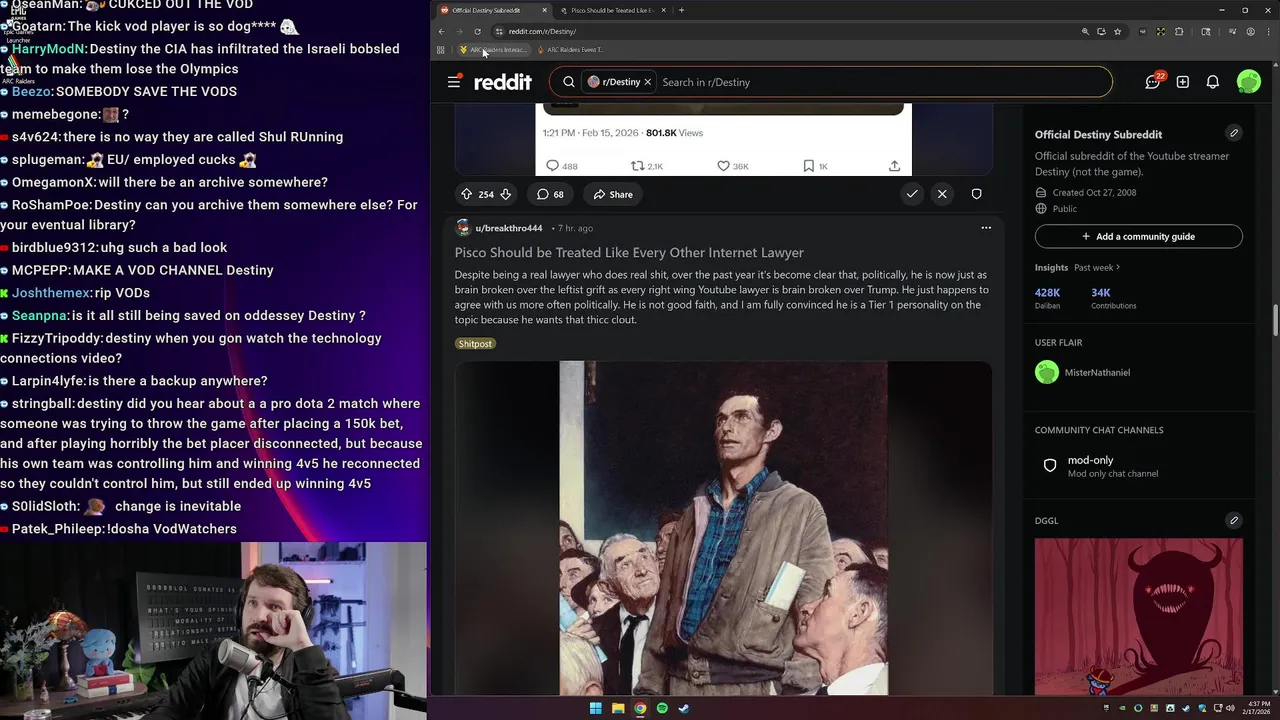Open the 68 comments on post
This screenshot has height=720, width=1280.
[x=550, y=194]
